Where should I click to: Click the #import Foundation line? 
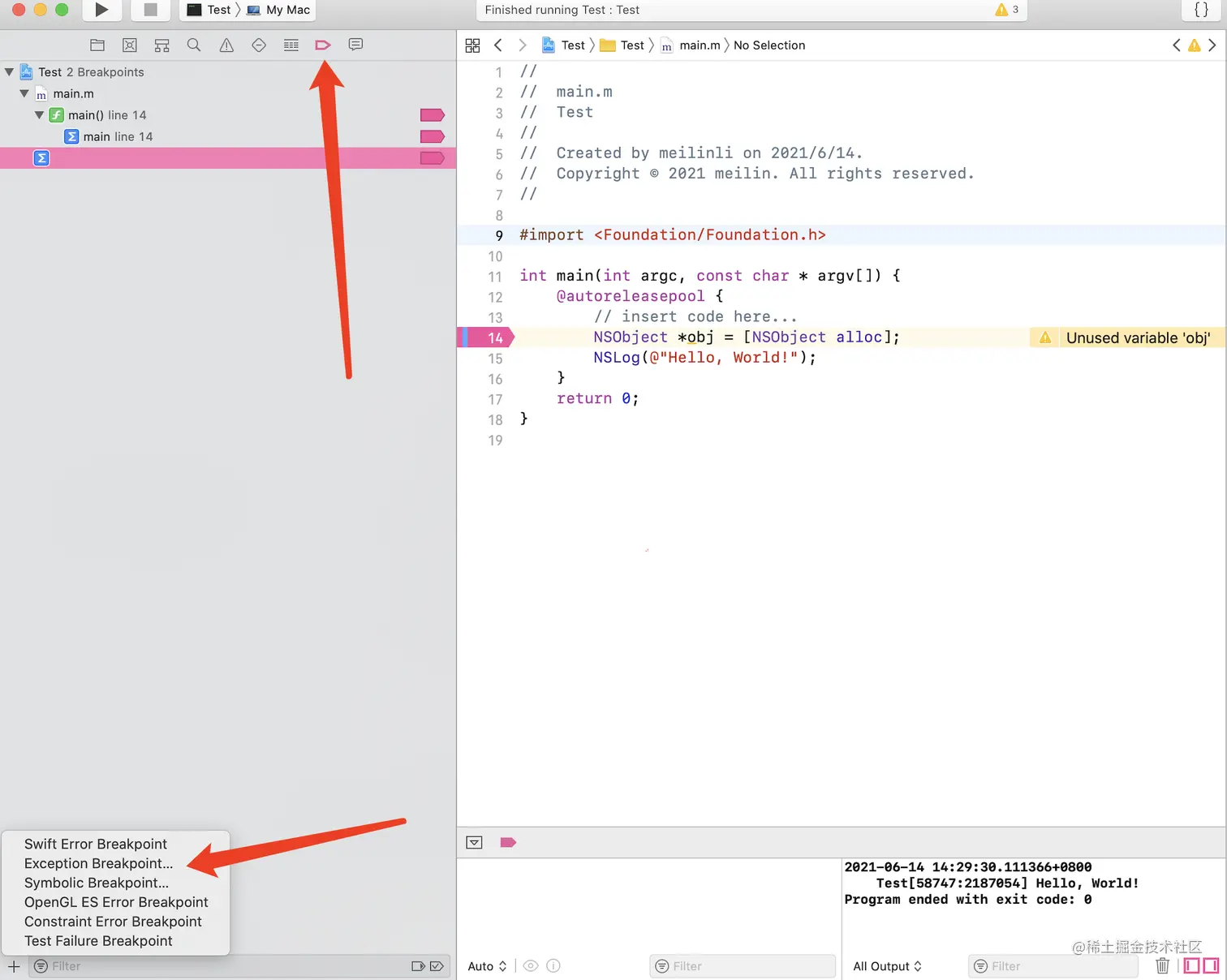point(673,235)
